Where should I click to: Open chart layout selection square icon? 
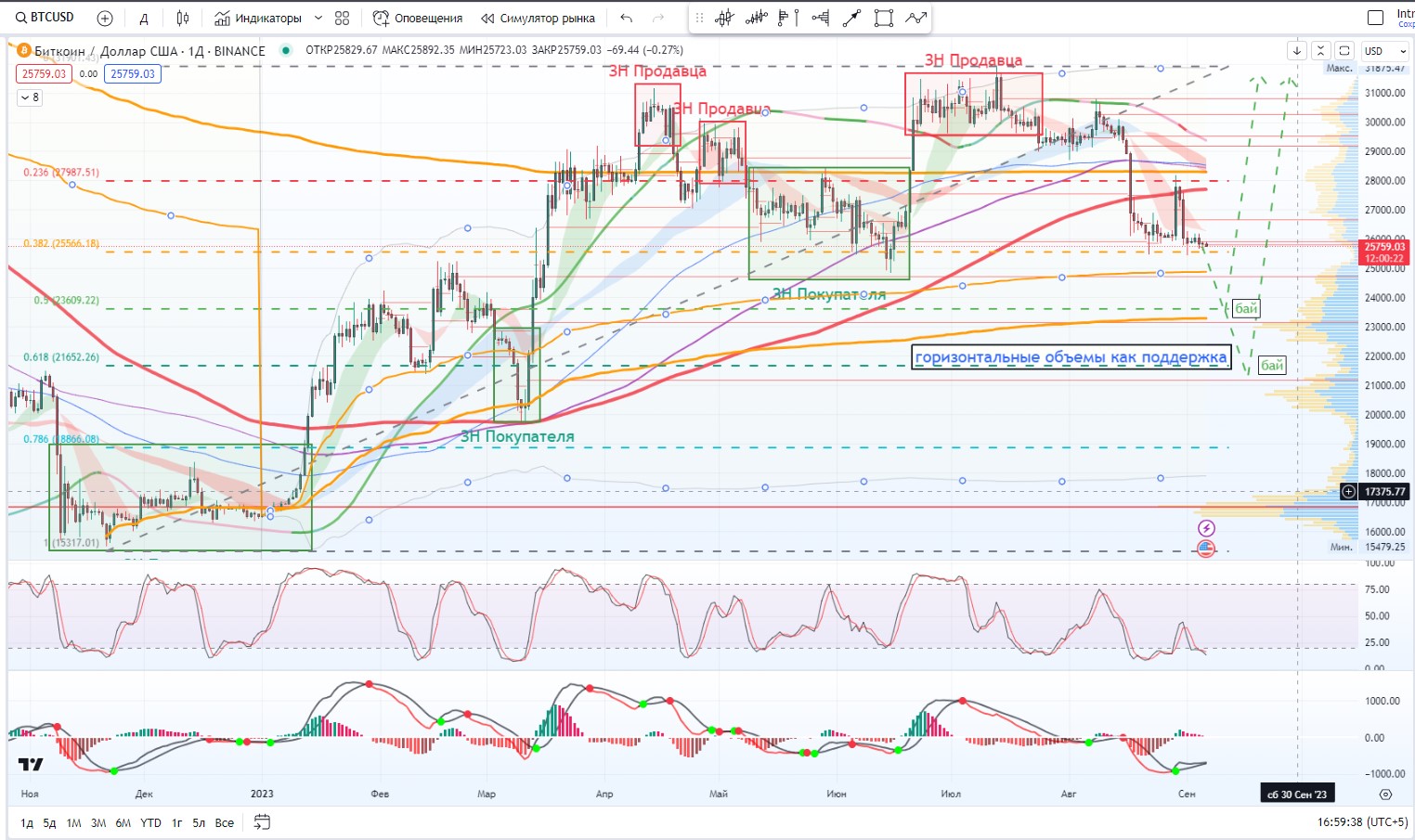point(1376,18)
